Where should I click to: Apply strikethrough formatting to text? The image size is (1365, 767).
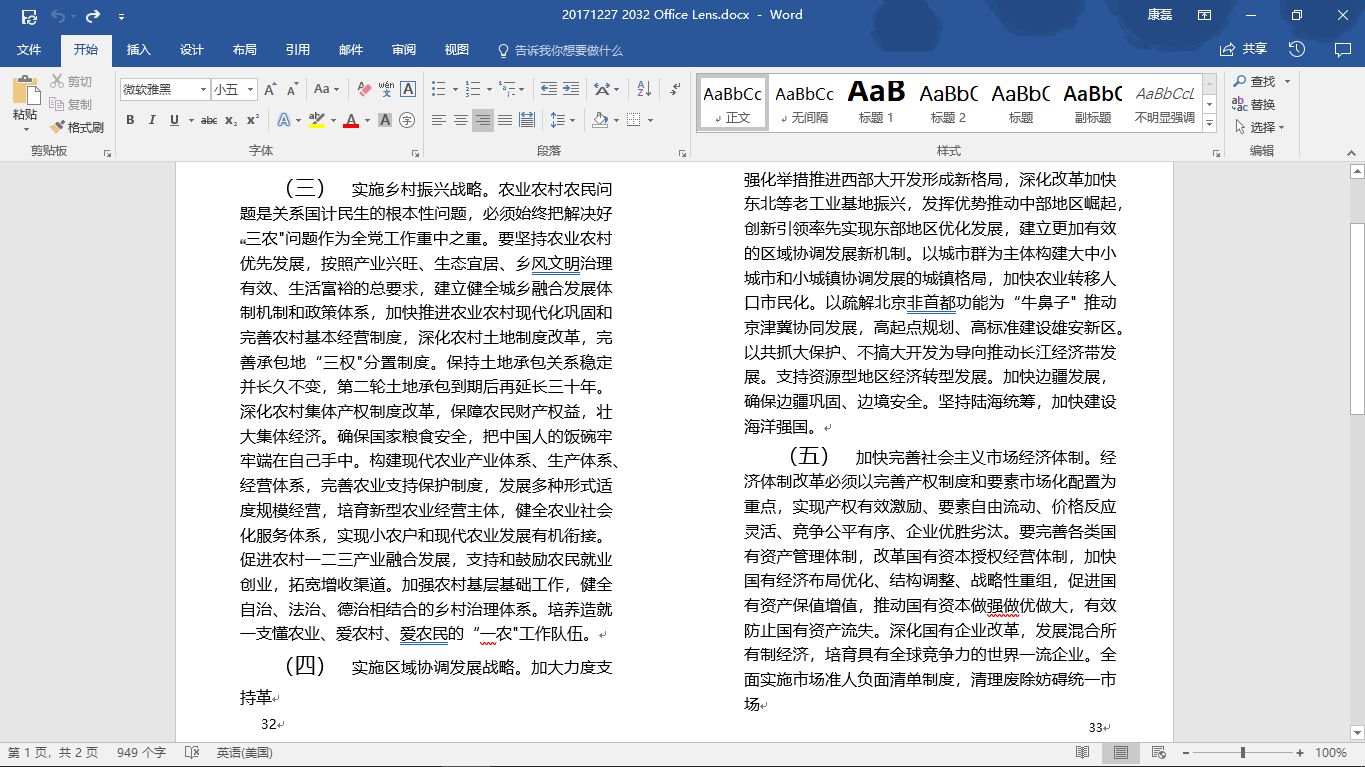point(208,120)
